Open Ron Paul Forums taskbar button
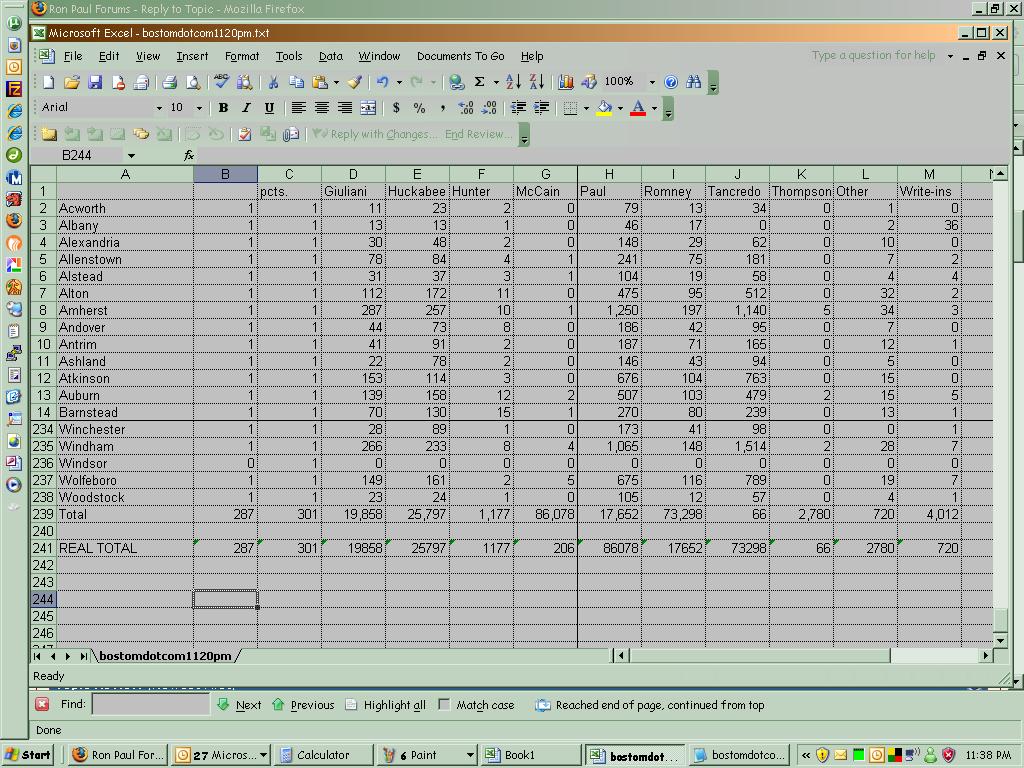Viewport: 1024px width, 768px height. pyautogui.click(x=120, y=755)
